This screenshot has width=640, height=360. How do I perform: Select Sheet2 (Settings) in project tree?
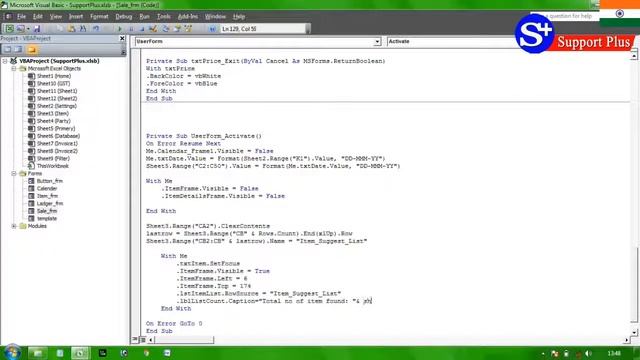[56, 106]
